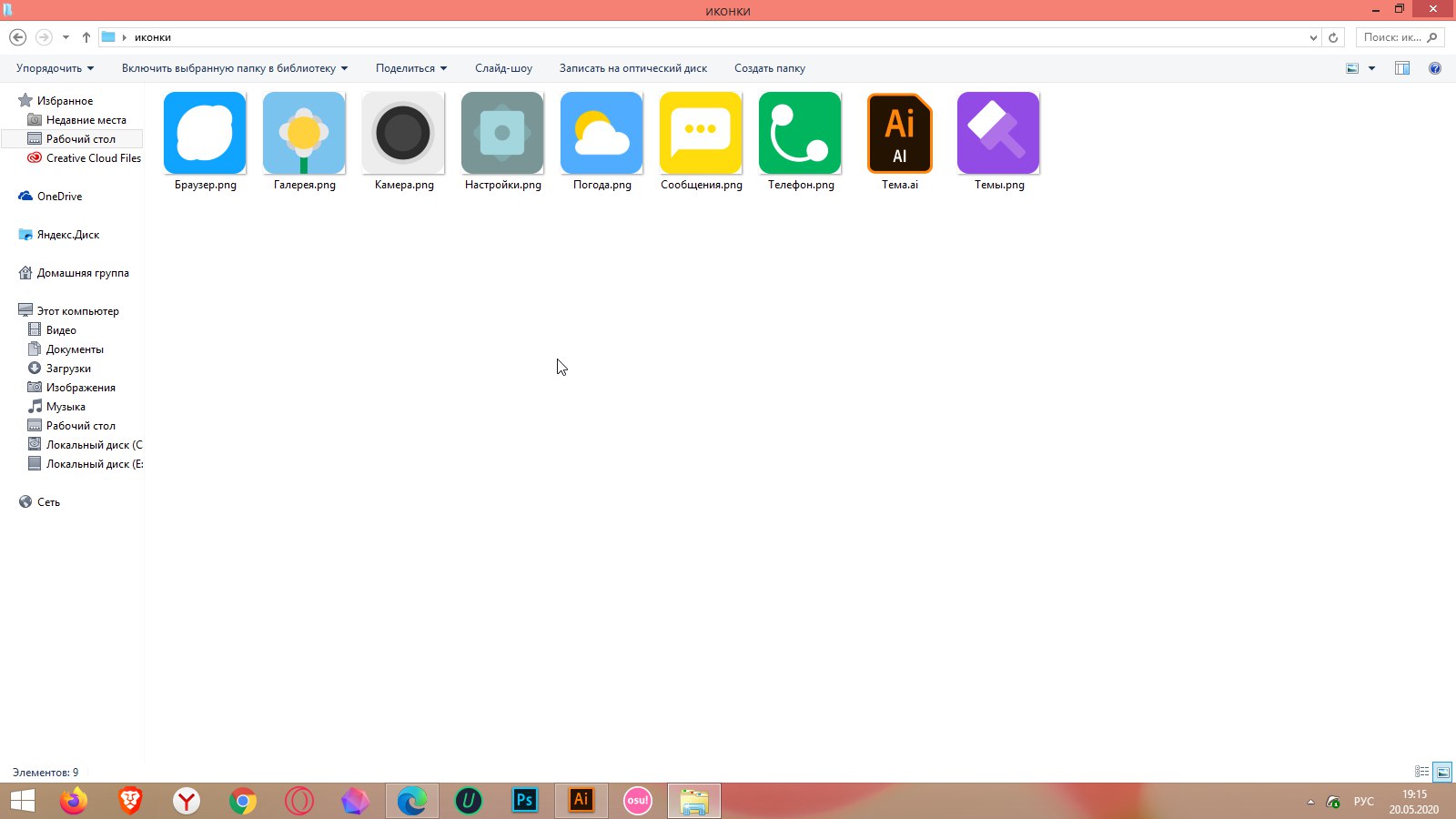Open Локальный диск (E drive
1456x819 pixels.
pos(94,464)
